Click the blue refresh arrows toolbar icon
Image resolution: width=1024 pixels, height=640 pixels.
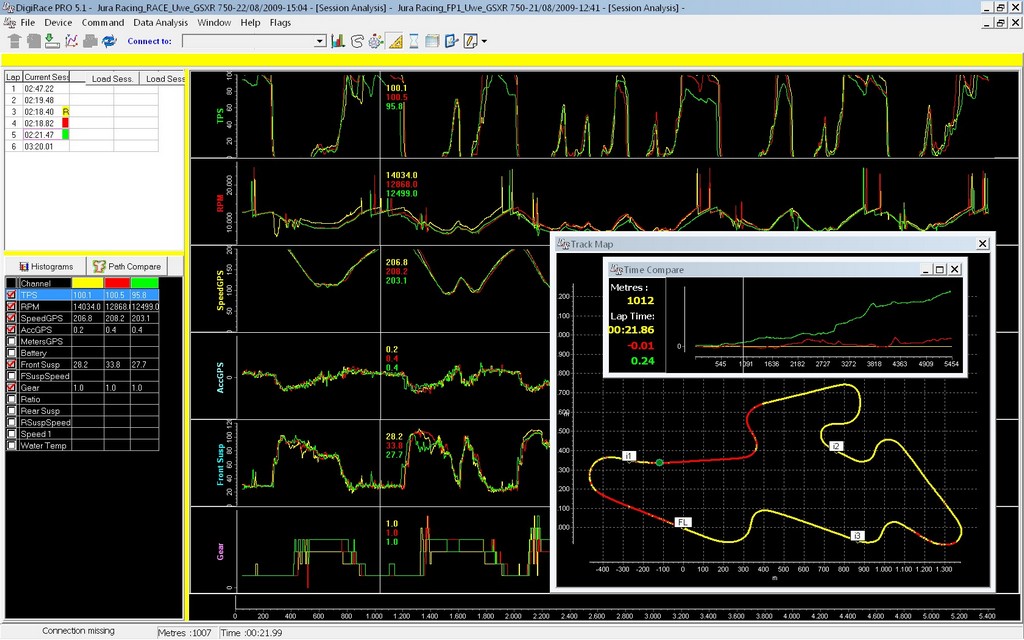tap(109, 41)
